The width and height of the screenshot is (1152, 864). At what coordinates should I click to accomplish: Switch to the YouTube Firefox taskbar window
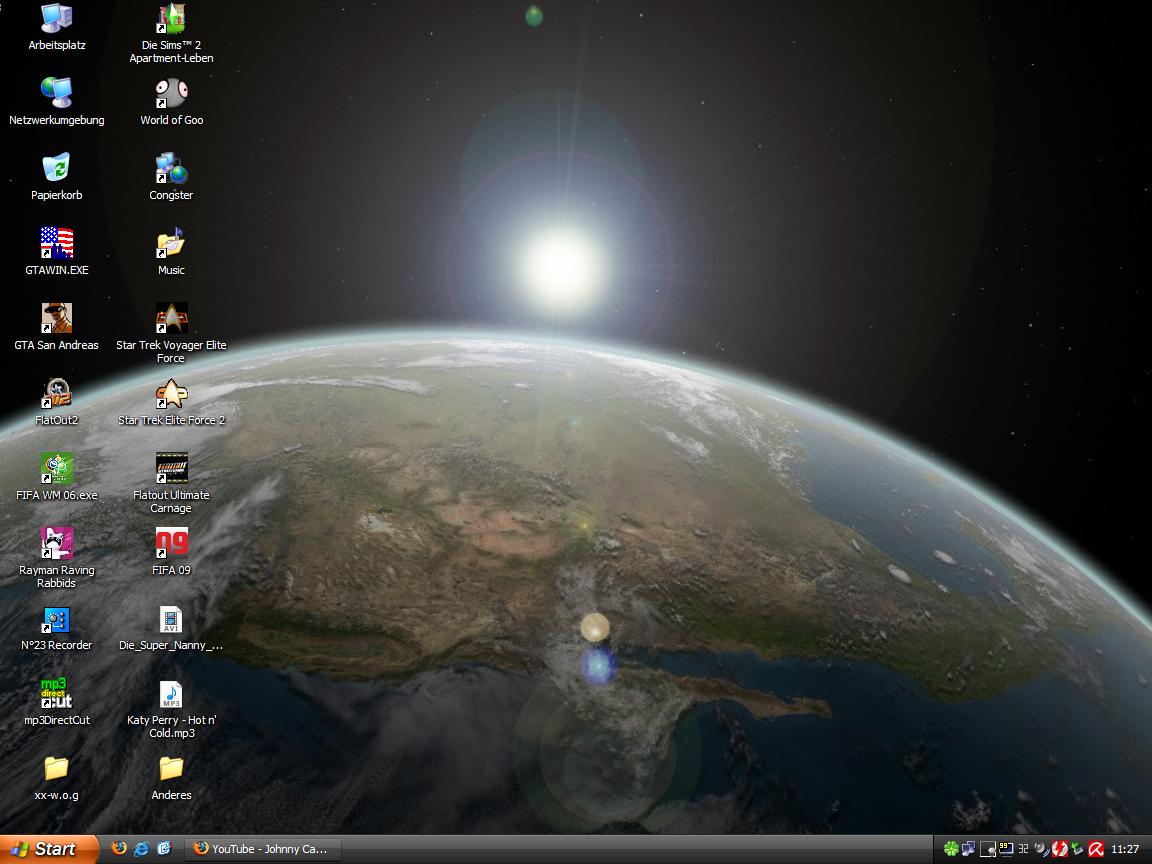pyautogui.click(x=263, y=849)
